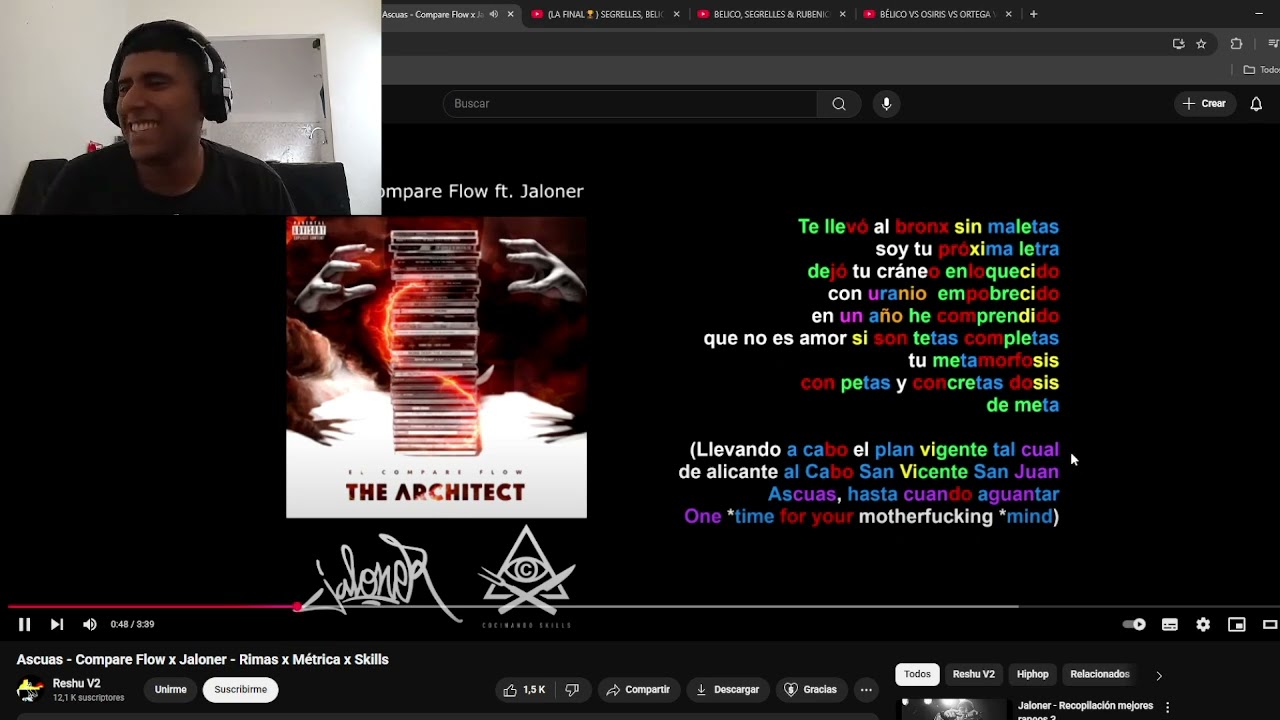Click the magnifier search button
This screenshot has height=720, width=1280.
(x=839, y=104)
